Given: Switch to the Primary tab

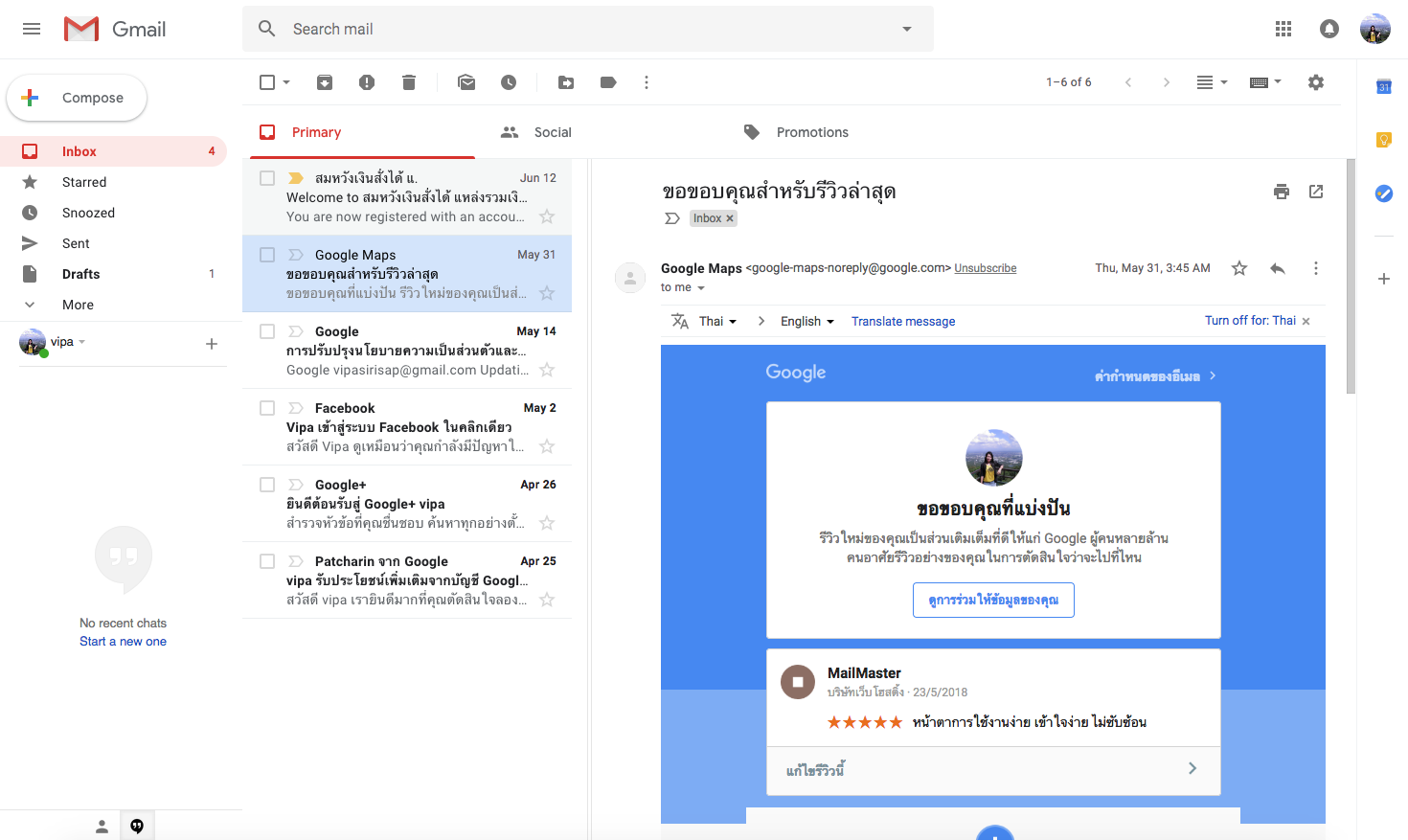Looking at the screenshot, I should pos(362,132).
